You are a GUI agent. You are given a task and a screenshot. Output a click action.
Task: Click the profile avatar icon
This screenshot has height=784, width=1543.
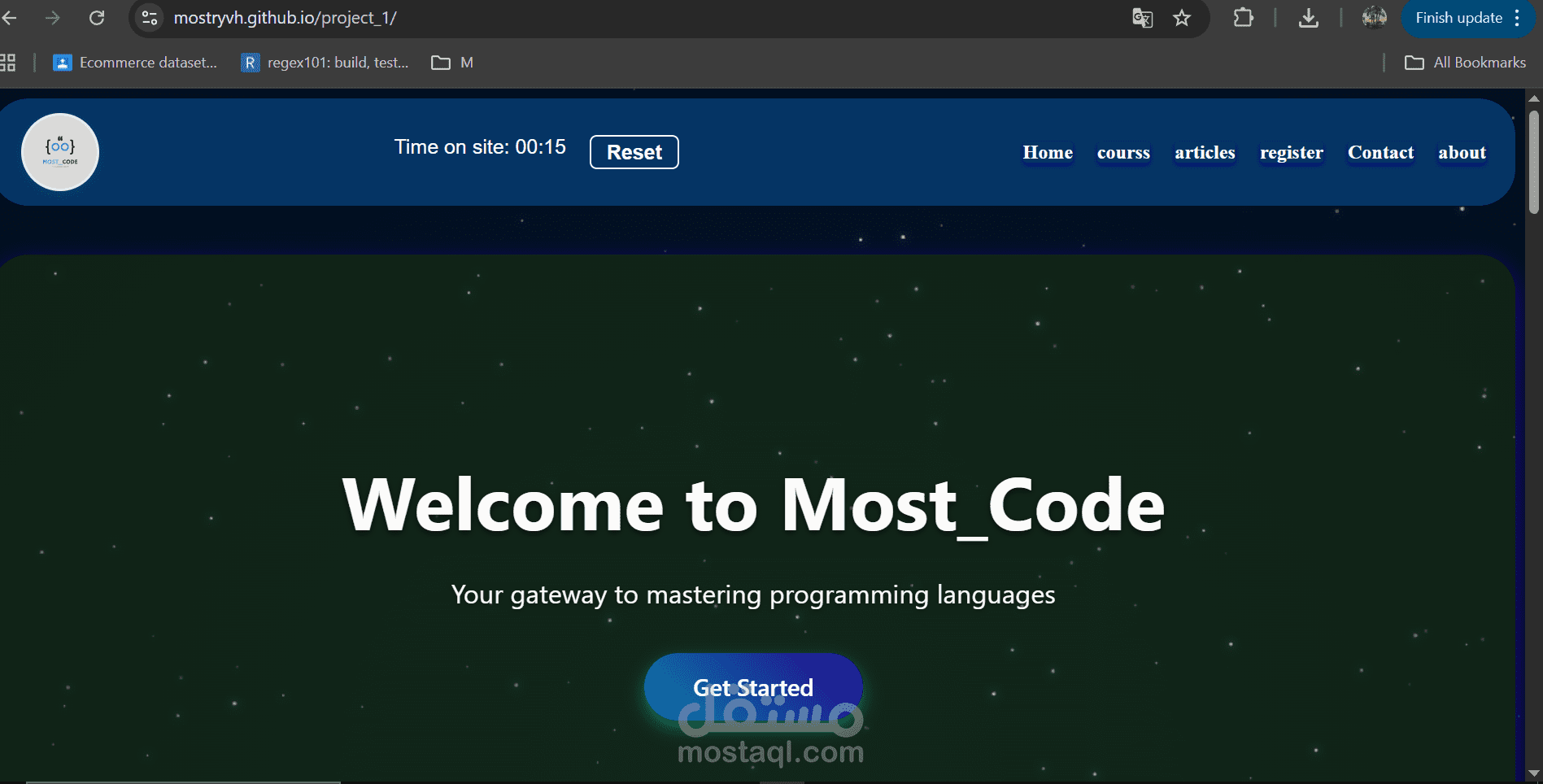[1374, 18]
